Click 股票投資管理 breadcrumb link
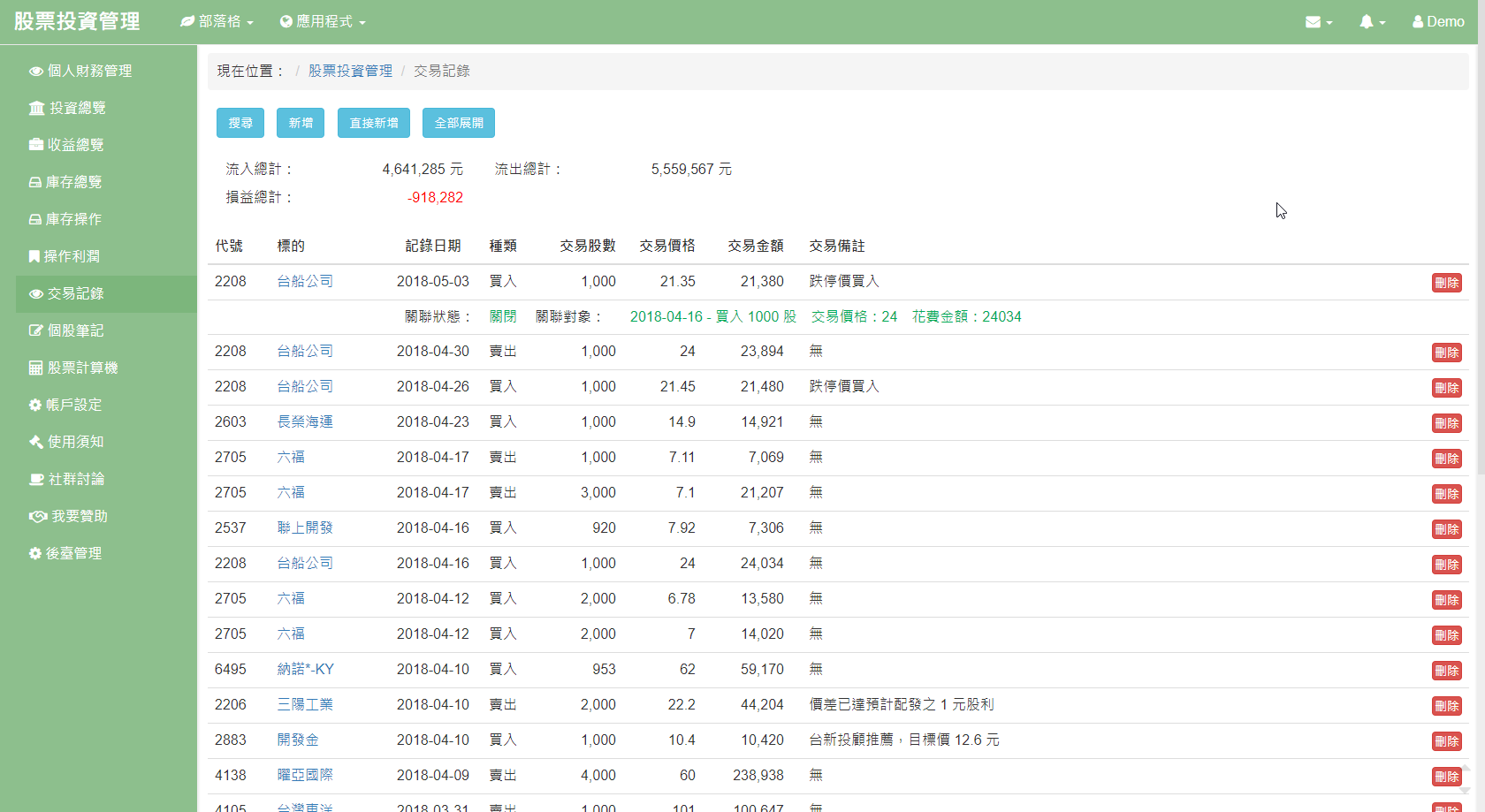Image resolution: width=1485 pixels, height=812 pixels. point(350,71)
